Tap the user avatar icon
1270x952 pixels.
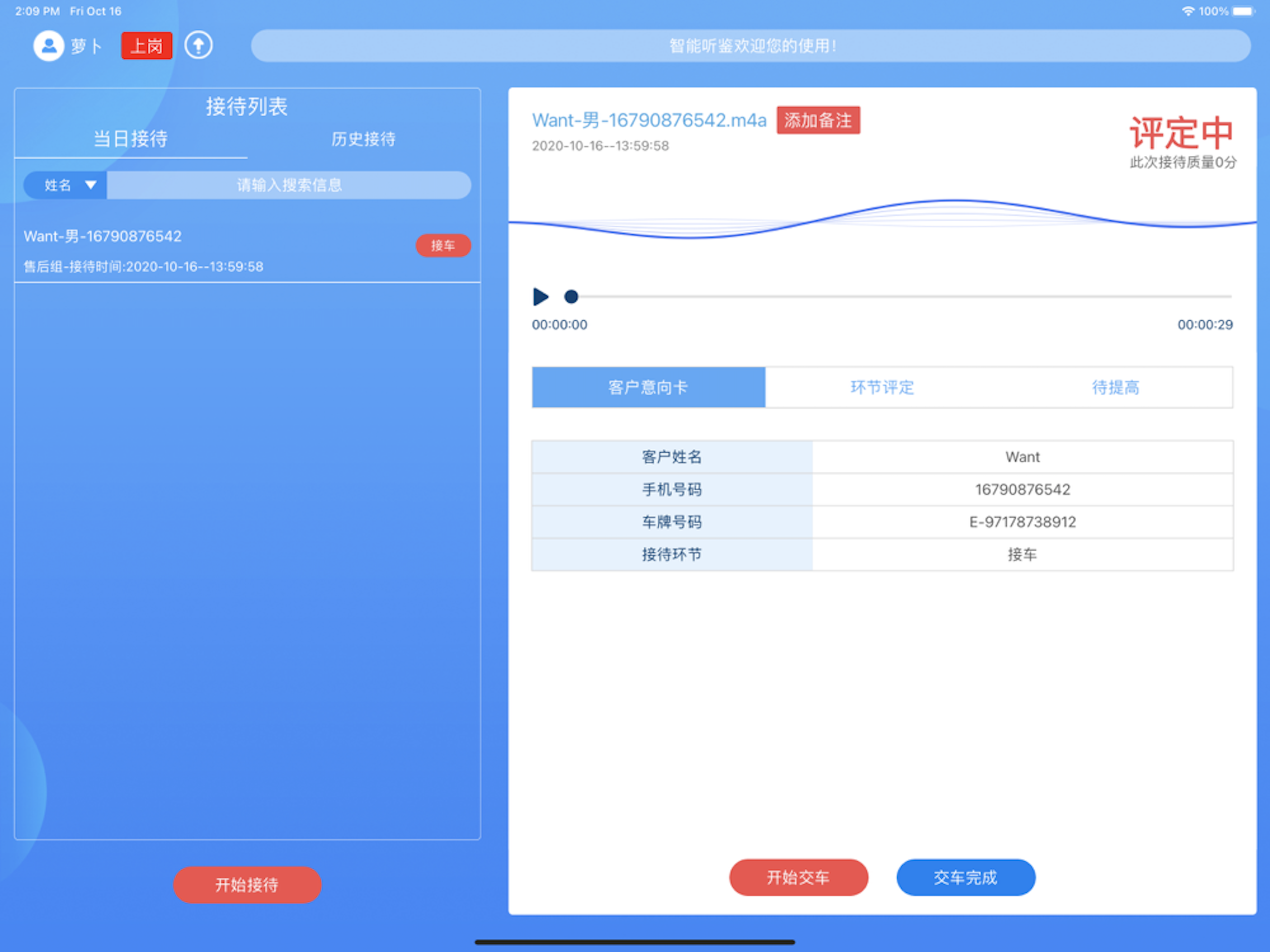click(x=48, y=46)
